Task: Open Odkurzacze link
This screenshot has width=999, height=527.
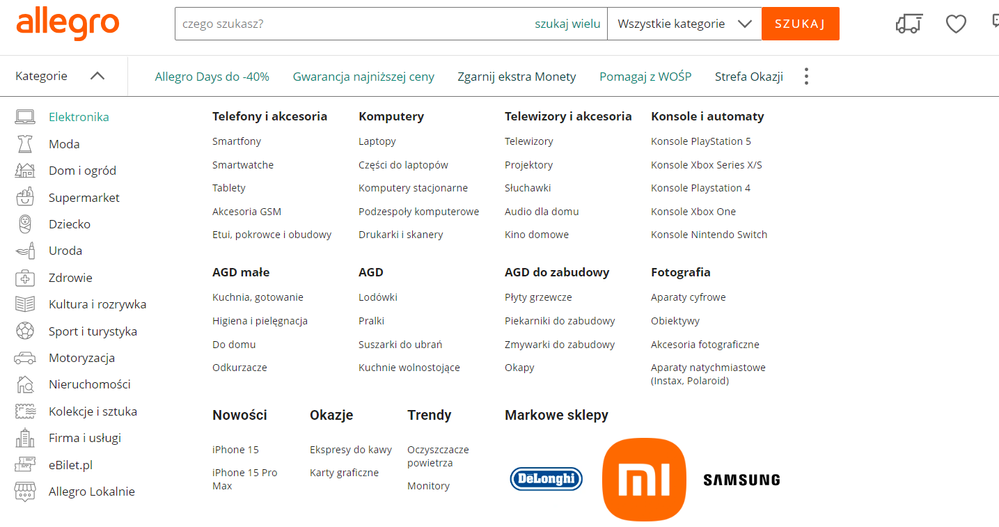Action: (240, 368)
